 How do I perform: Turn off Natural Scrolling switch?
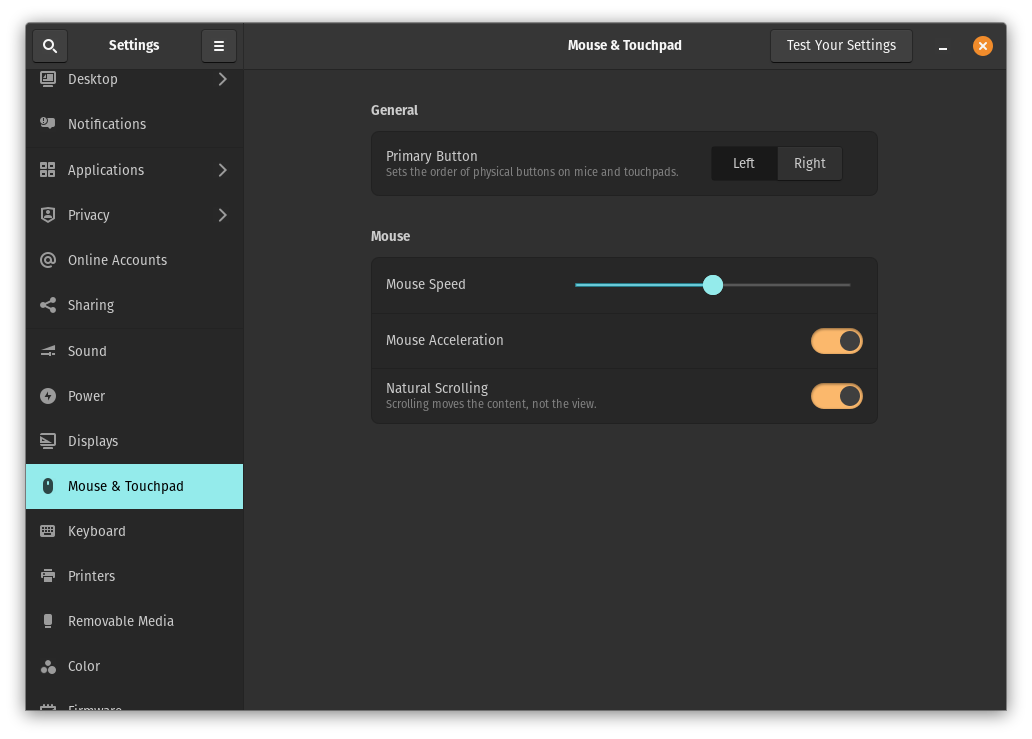click(x=837, y=396)
